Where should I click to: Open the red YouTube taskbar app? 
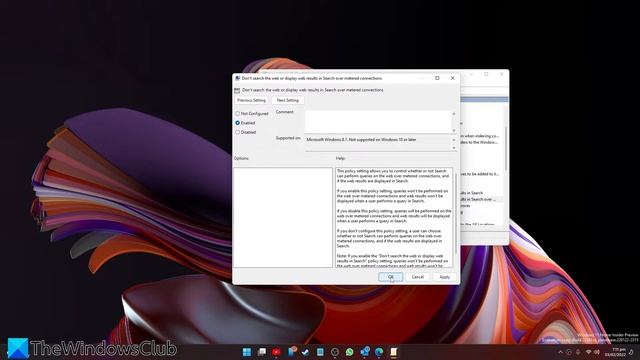point(276,352)
